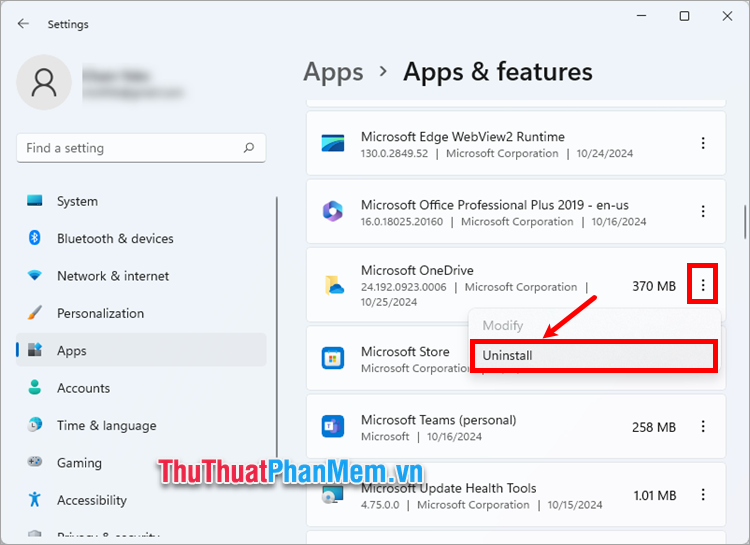Open System settings in sidebar
This screenshot has width=750, height=545.
[141, 201]
